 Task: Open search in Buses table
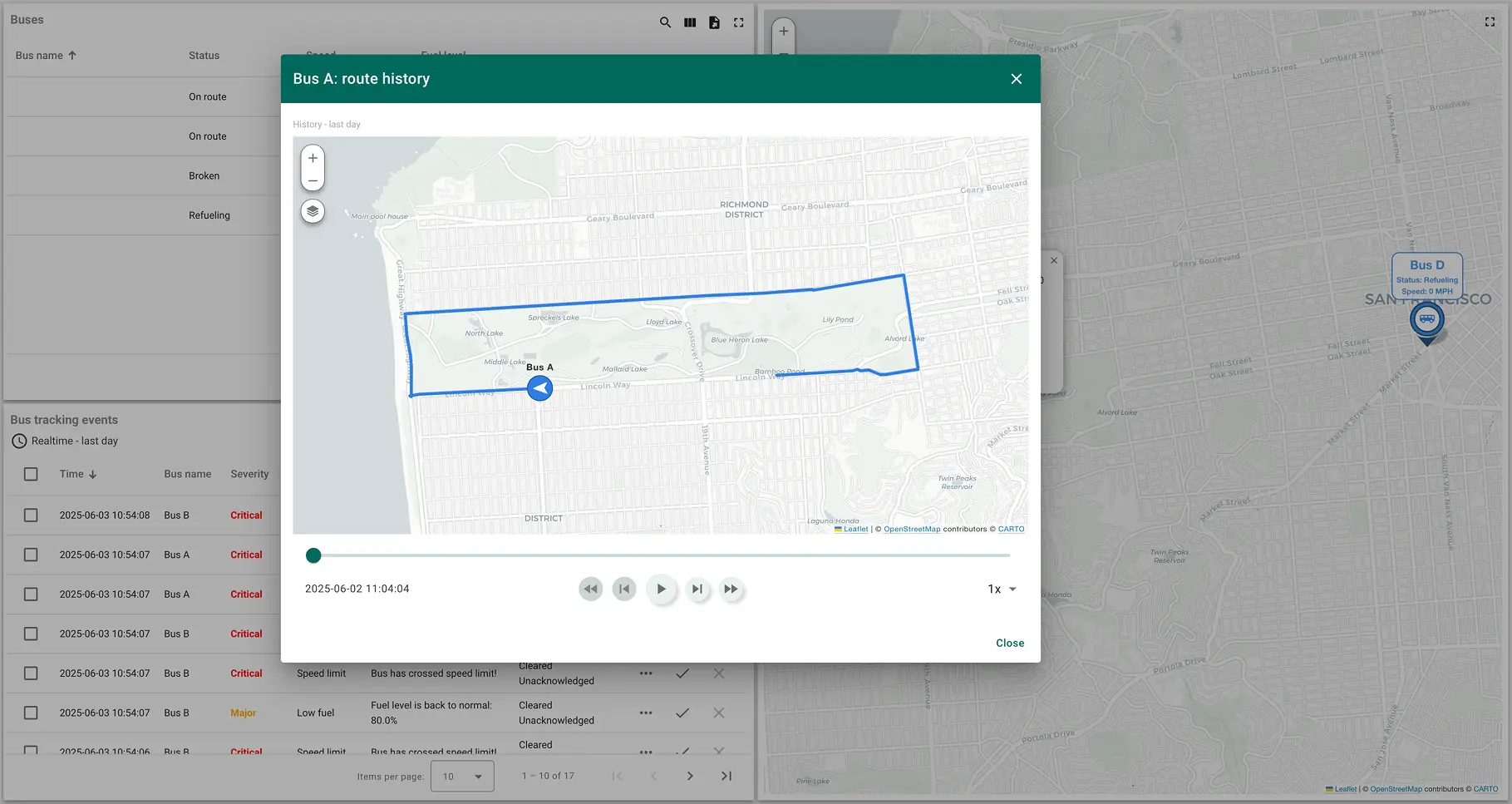tap(665, 22)
